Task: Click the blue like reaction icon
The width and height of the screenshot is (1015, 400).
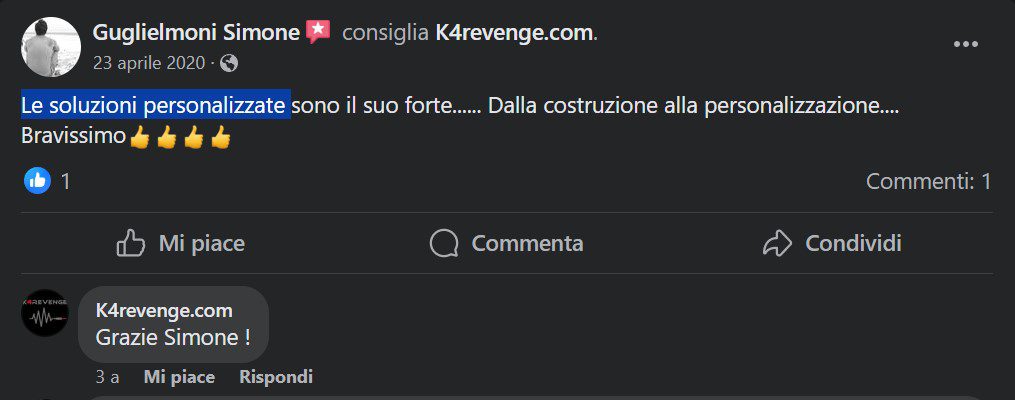Action: pyautogui.click(x=37, y=181)
